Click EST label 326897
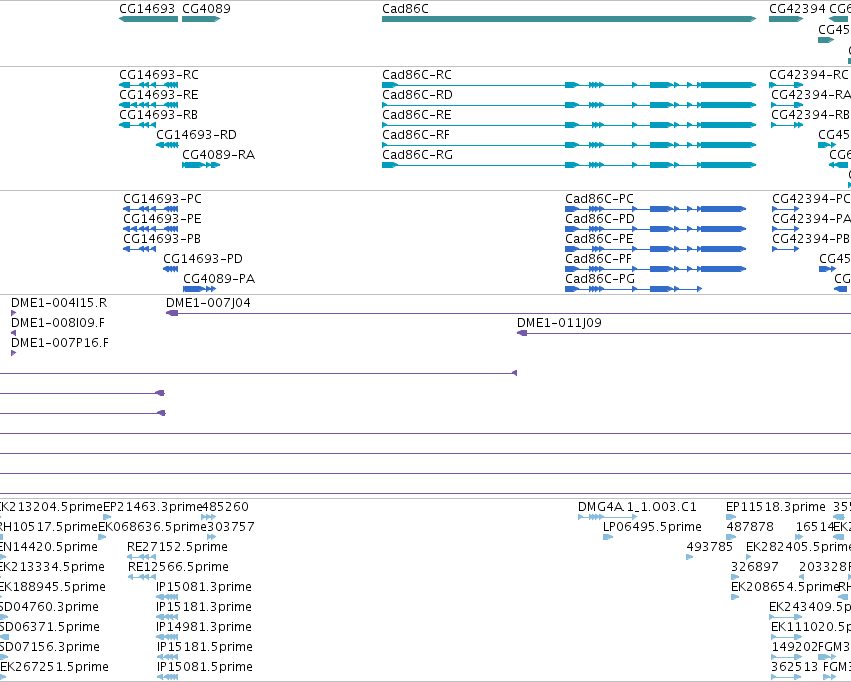This screenshot has width=851, height=682. click(x=755, y=568)
